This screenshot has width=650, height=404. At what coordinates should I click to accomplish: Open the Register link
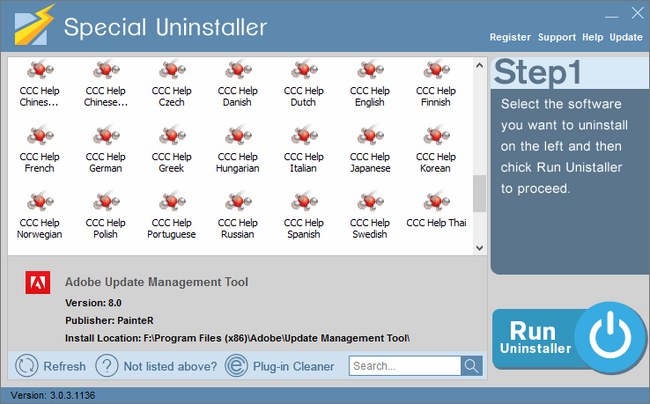click(510, 37)
